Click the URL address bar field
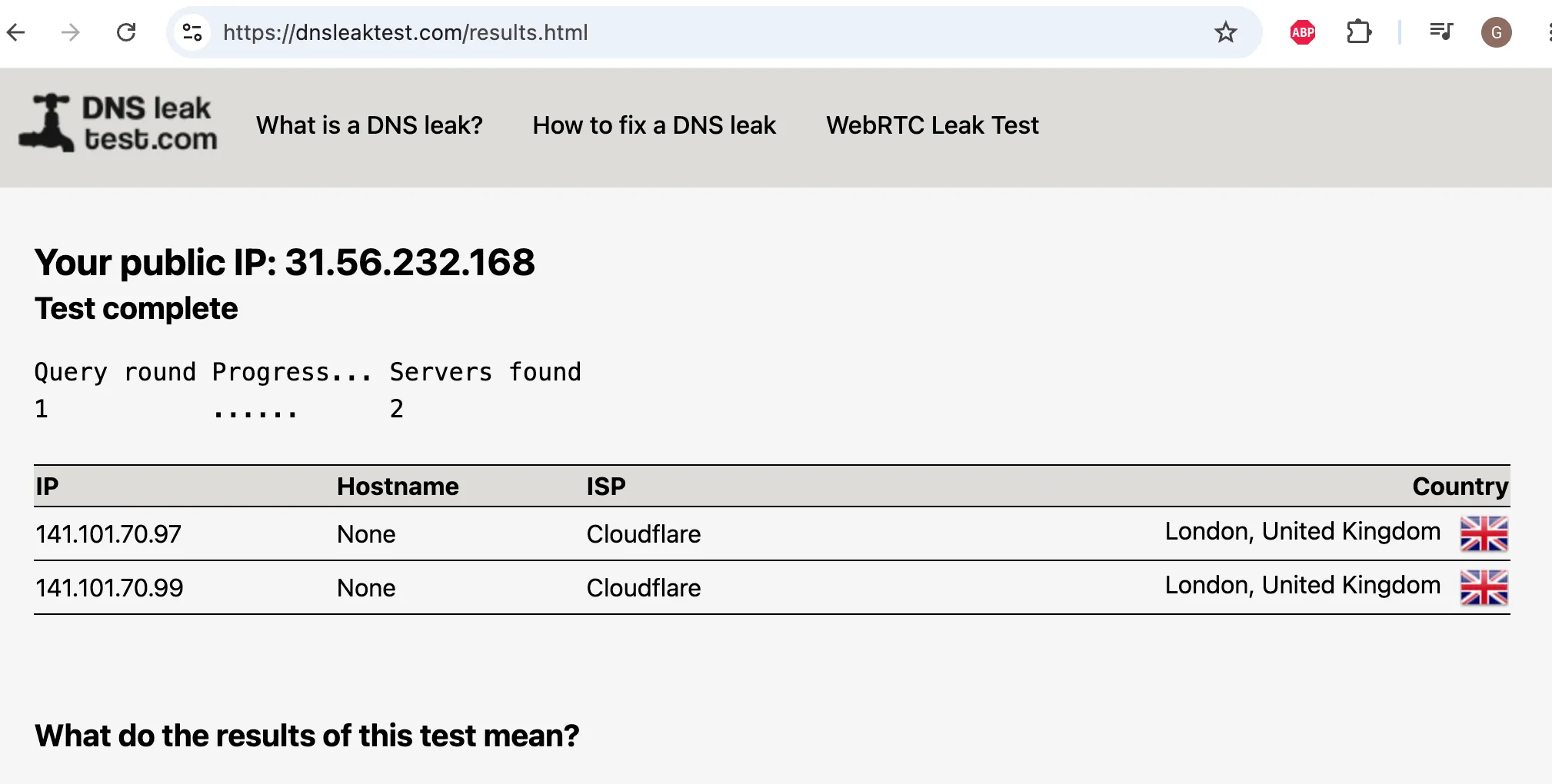The height and width of the screenshot is (784, 1552). coord(714,32)
